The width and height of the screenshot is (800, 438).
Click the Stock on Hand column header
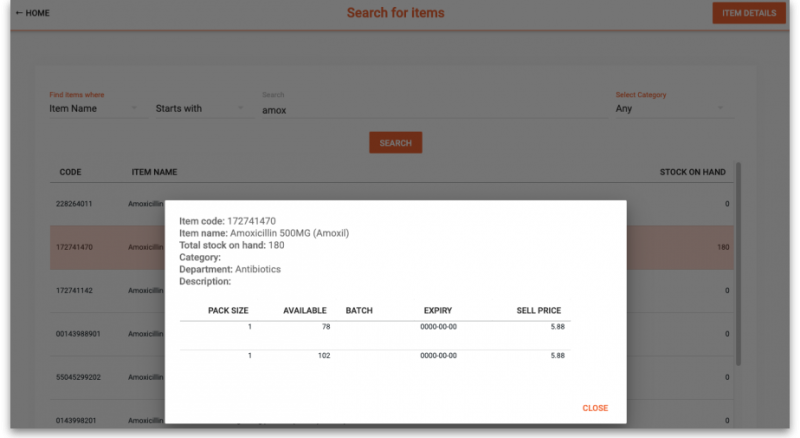tap(692, 172)
